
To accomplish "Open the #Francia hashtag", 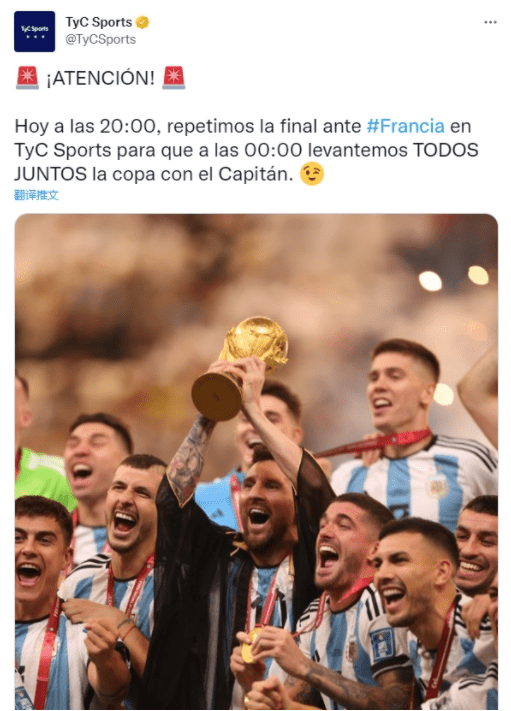I will (x=405, y=126).
